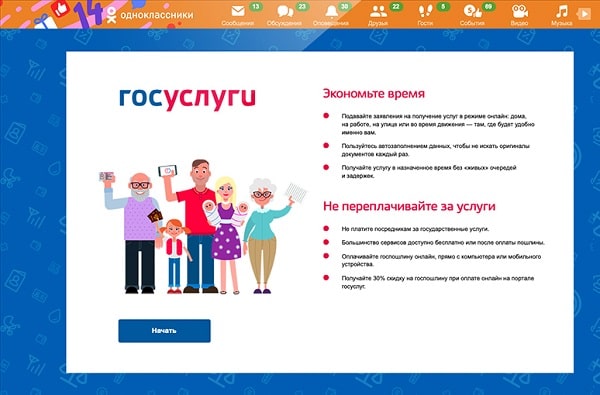Go to Друзья people icon

pos(378,12)
